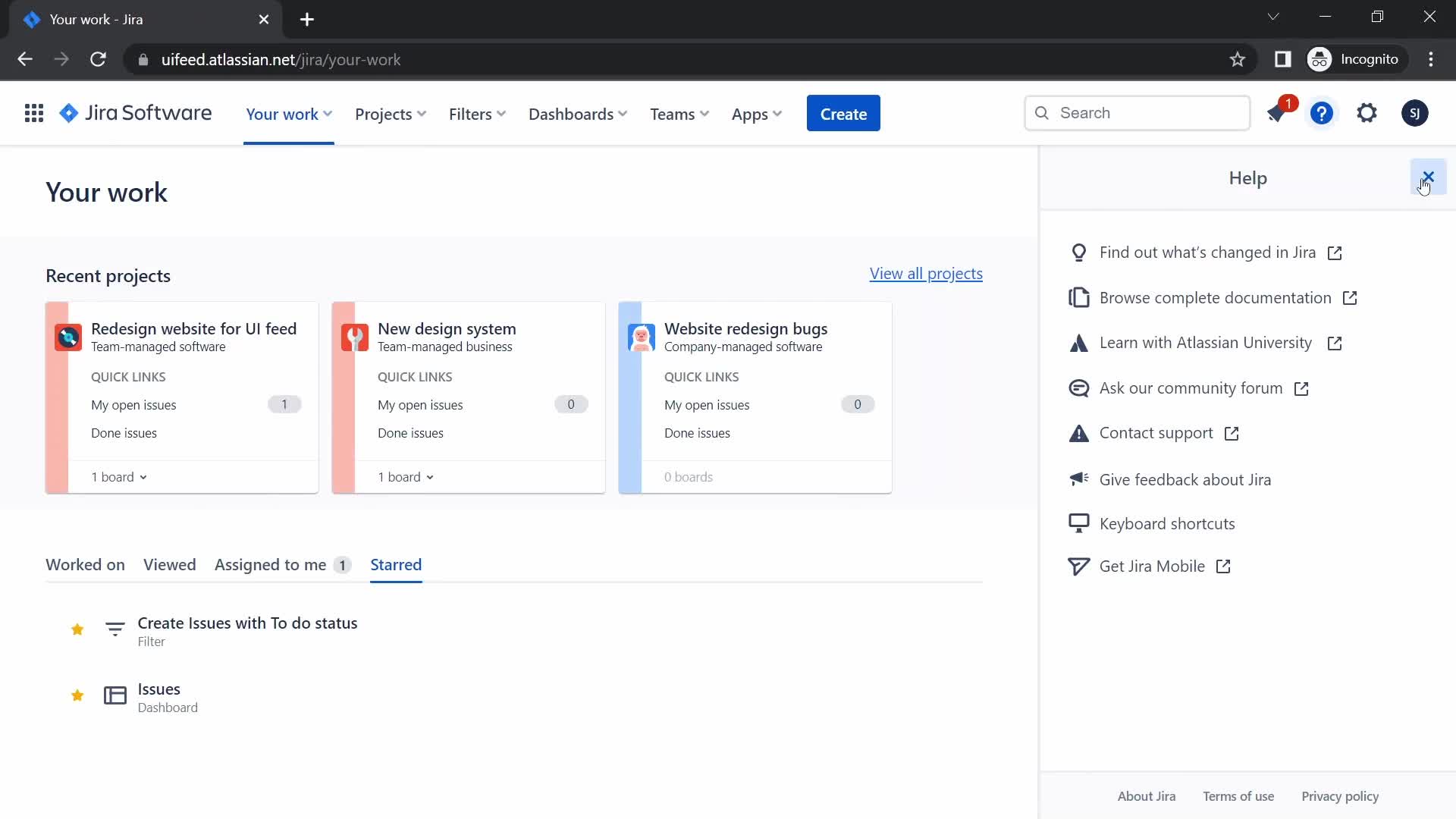1456x819 pixels.
Task: Click the Help question mark icon
Action: (x=1322, y=114)
